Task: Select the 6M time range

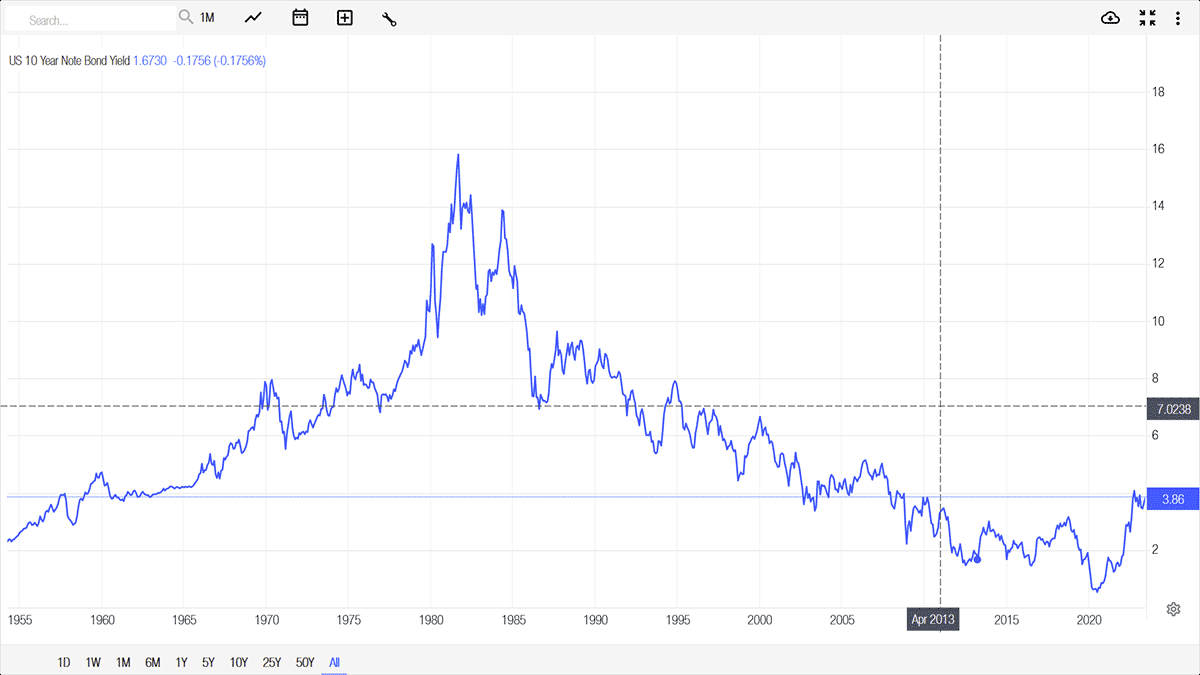Action: tap(153, 662)
